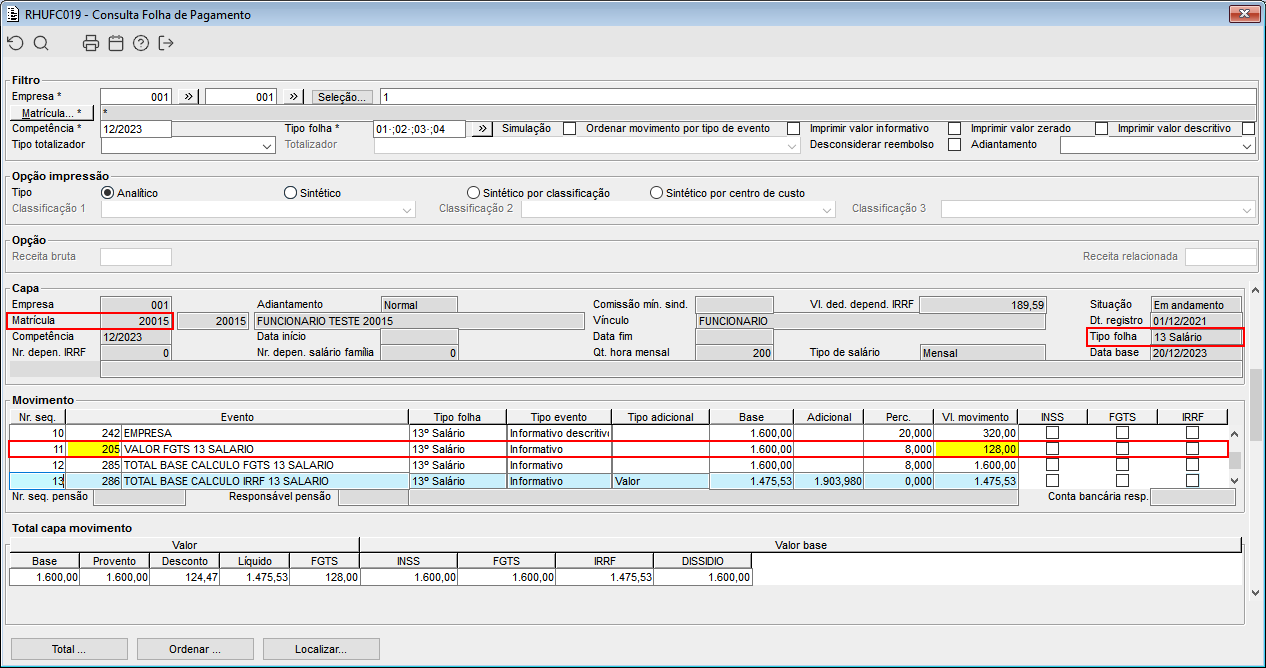Click the magnifier search toolbar icon
The image size is (1266, 668).
tap(41, 43)
